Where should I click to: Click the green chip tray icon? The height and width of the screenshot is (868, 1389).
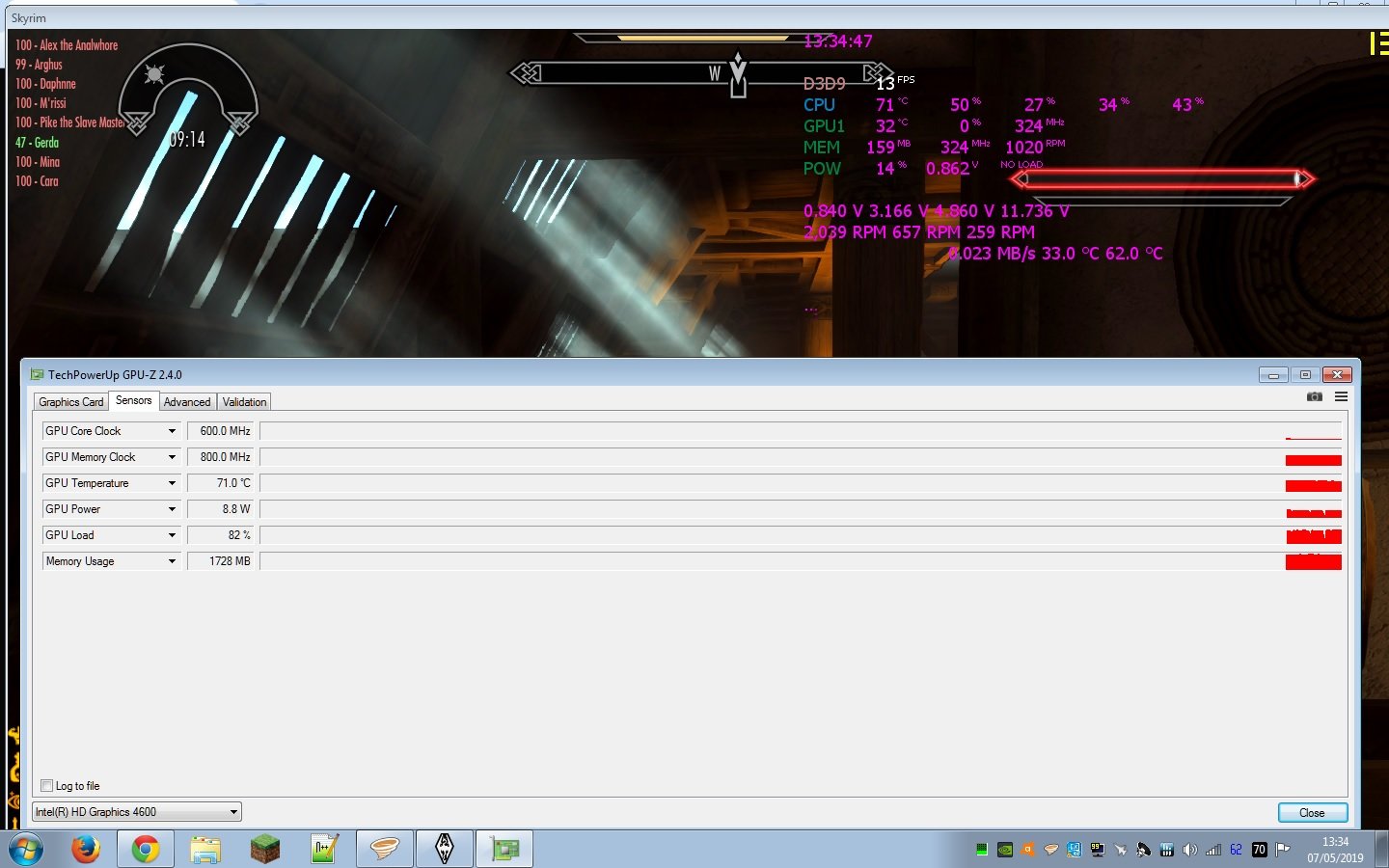(x=982, y=850)
